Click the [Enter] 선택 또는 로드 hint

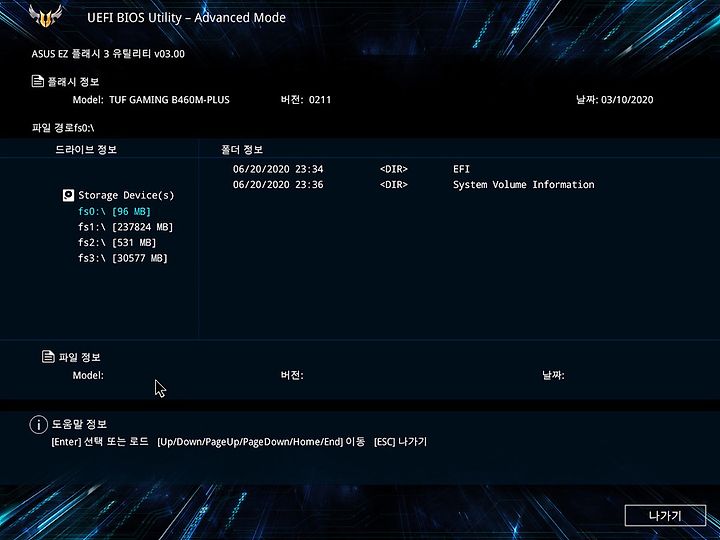[x=100, y=442]
